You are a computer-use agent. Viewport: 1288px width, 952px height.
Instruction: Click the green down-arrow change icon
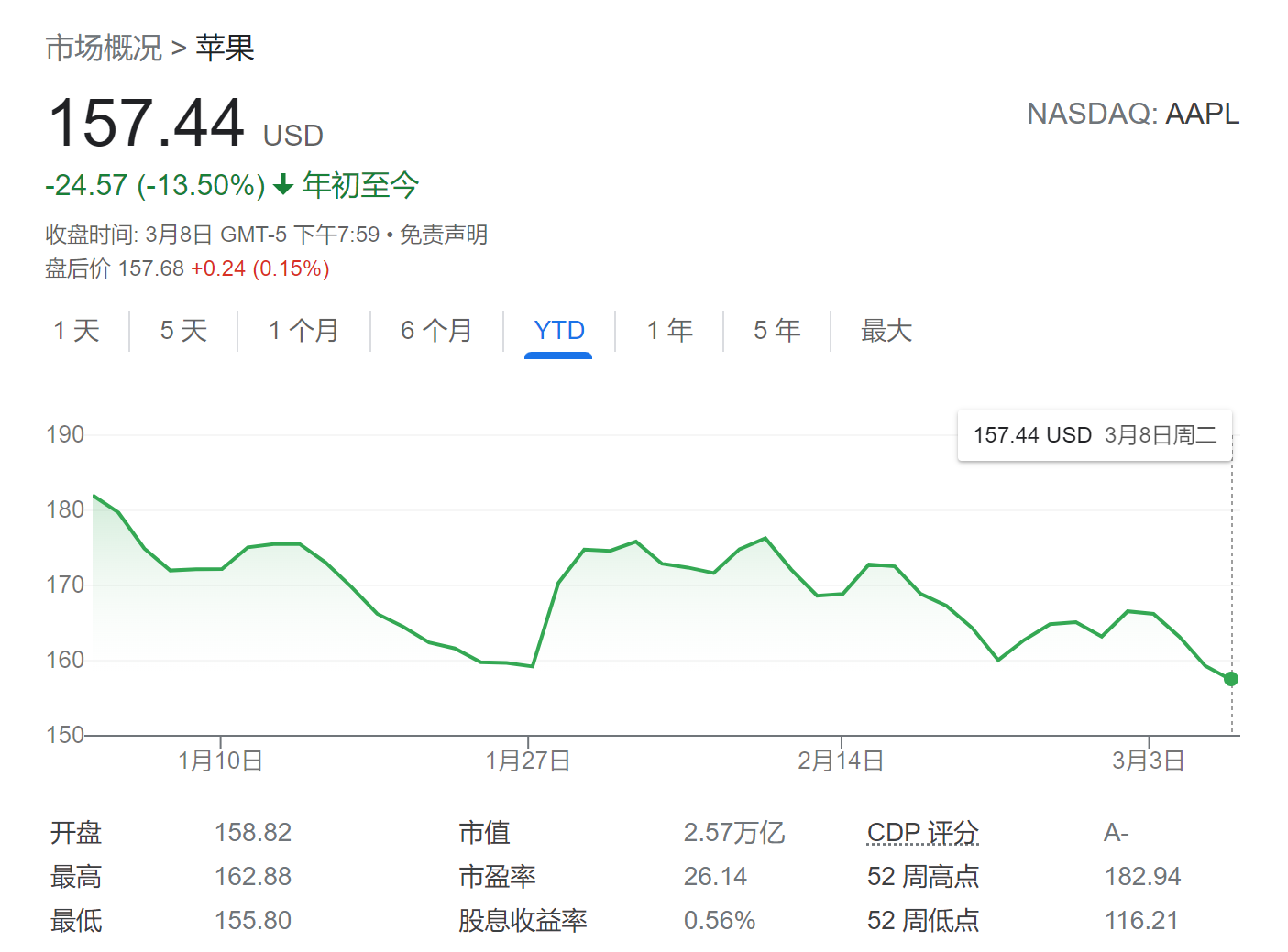coord(283,185)
